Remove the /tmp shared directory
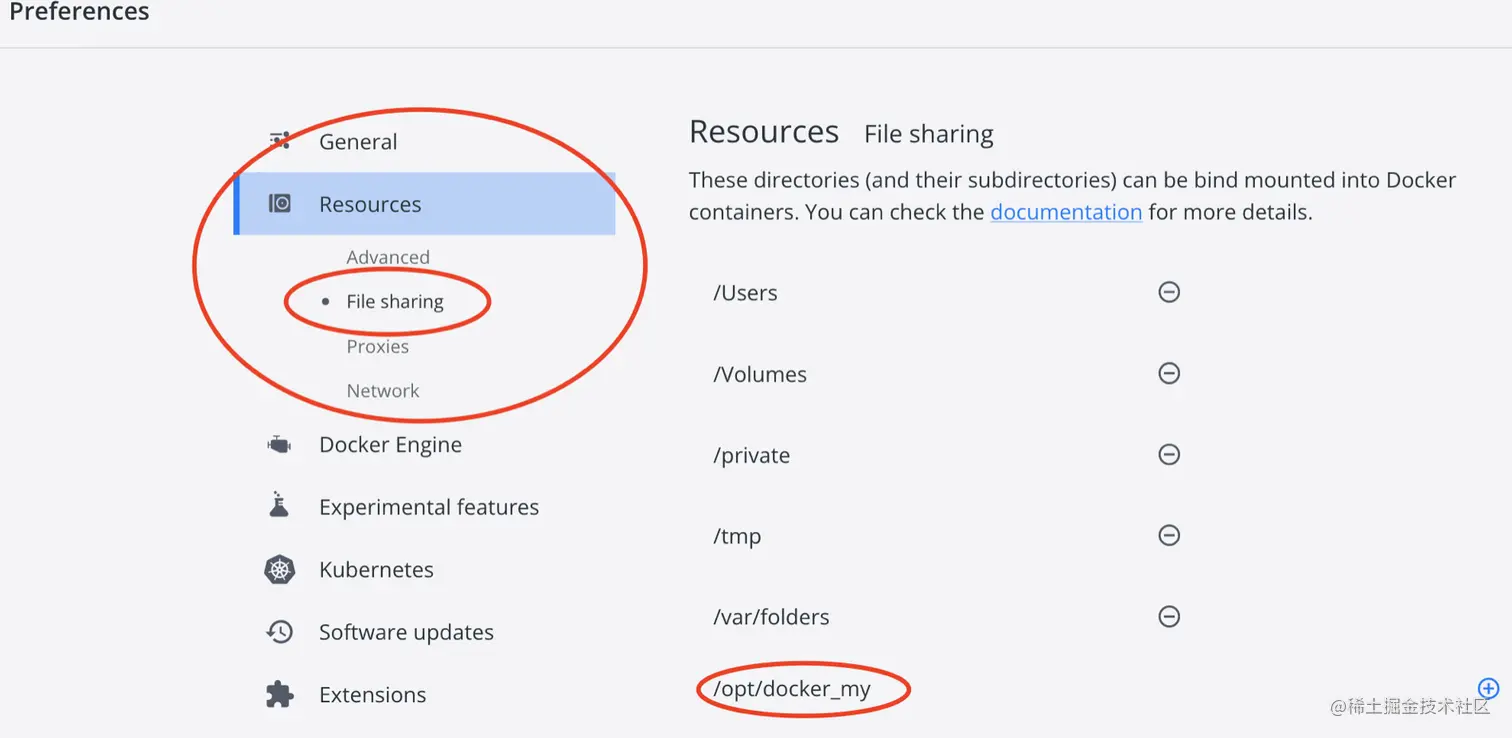This screenshot has height=738, width=1512. (1169, 535)
